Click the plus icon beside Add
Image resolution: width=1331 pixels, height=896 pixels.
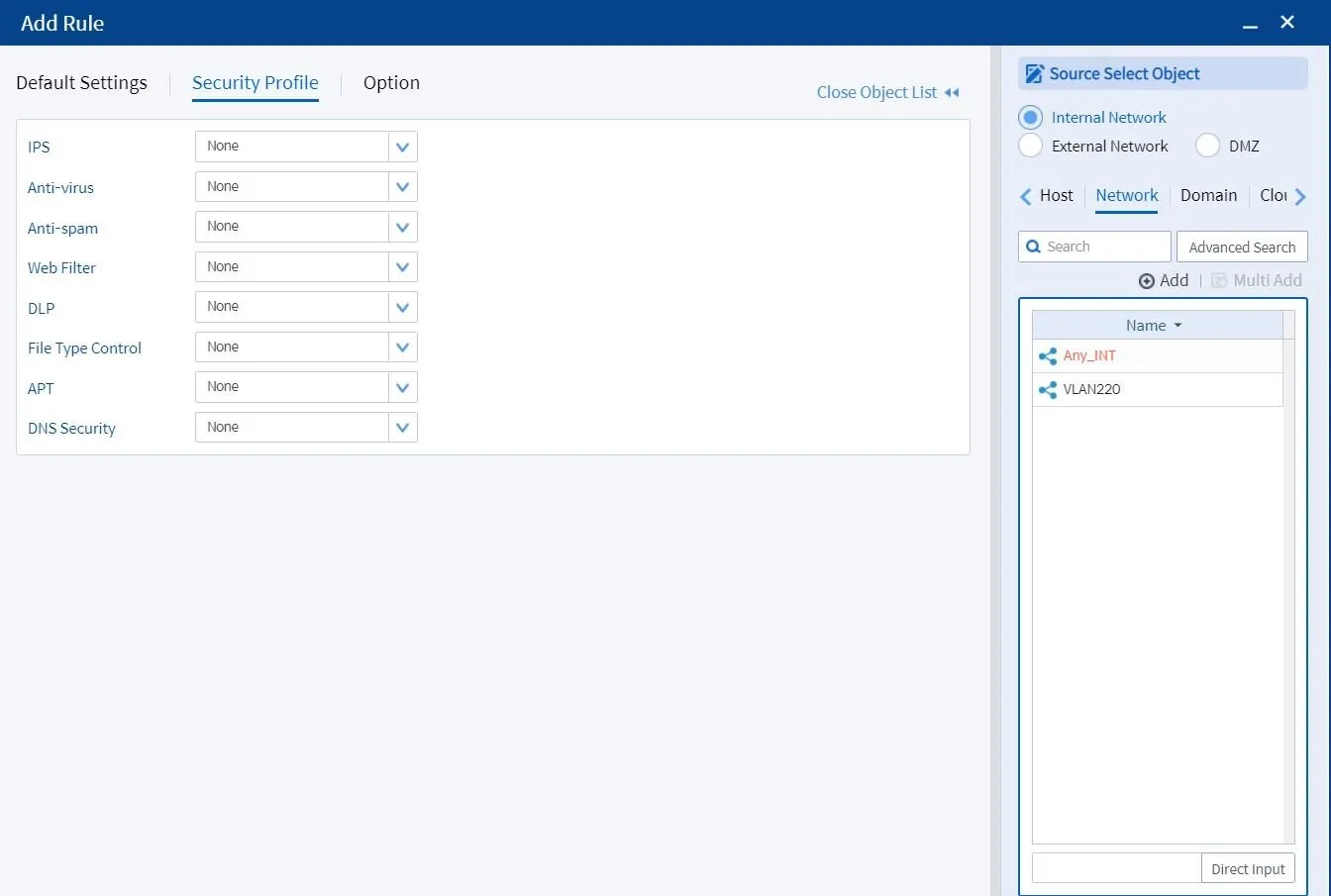point(1147,281)
